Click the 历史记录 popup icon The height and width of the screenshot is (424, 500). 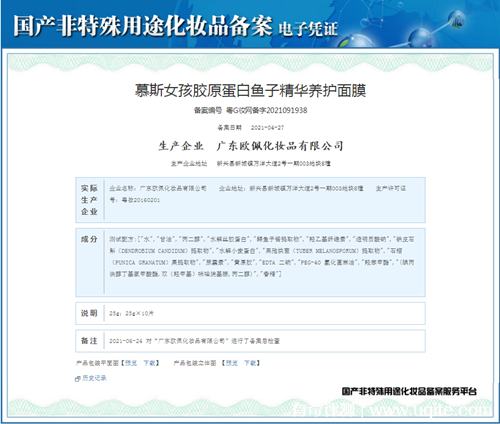click(x=78, y=379)
